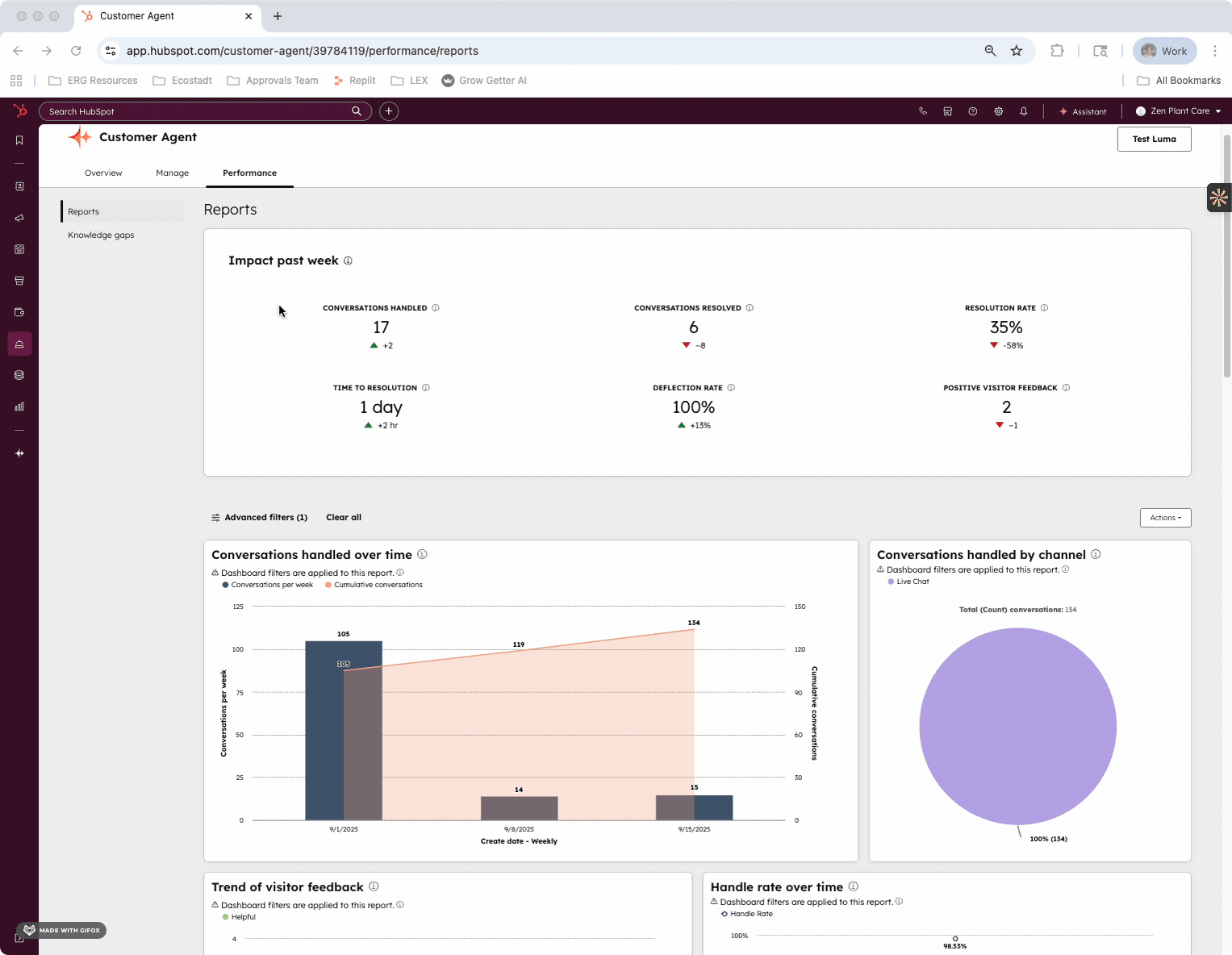Open the Bookmarks icon in the left sidebar
This screenshot has width=1232, height=955.
[x=19, y=140]
